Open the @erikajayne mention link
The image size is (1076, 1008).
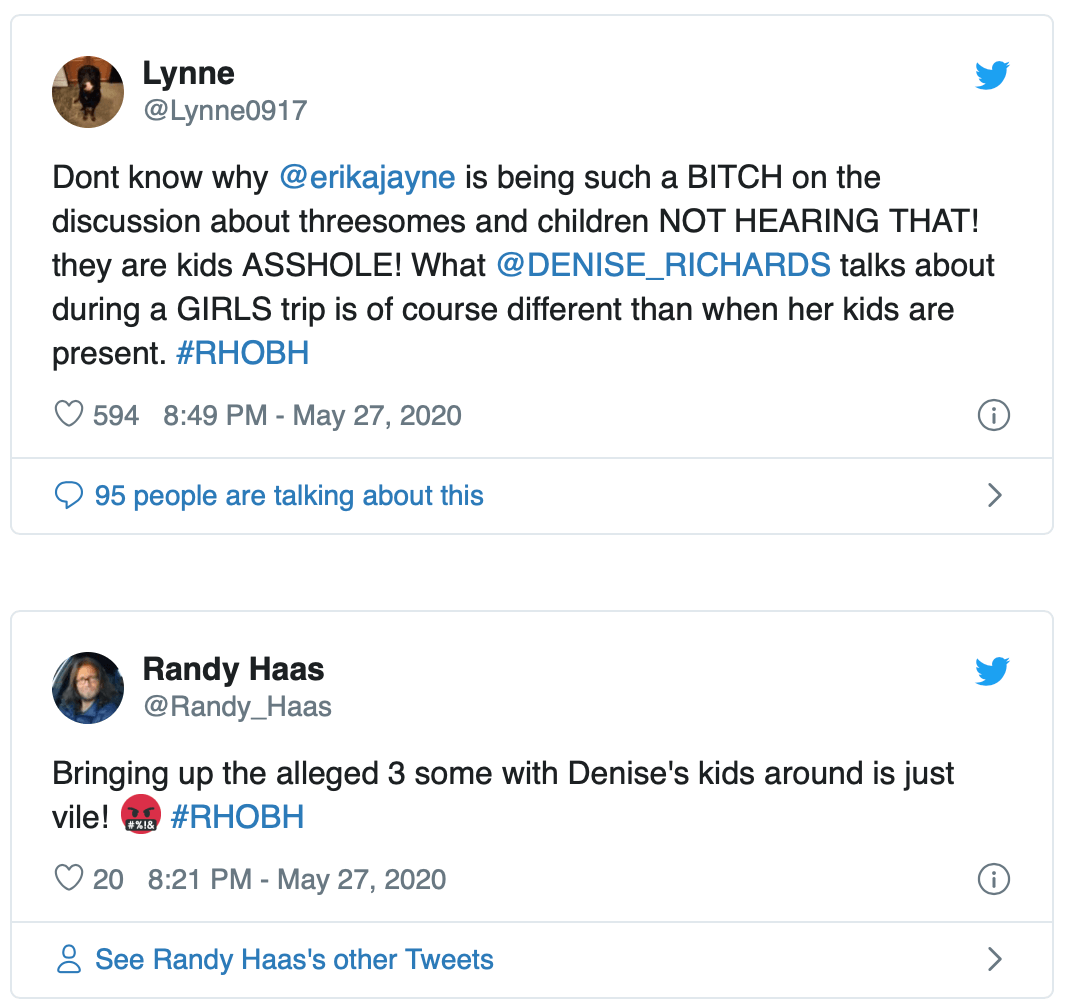[x=367, y=178]
